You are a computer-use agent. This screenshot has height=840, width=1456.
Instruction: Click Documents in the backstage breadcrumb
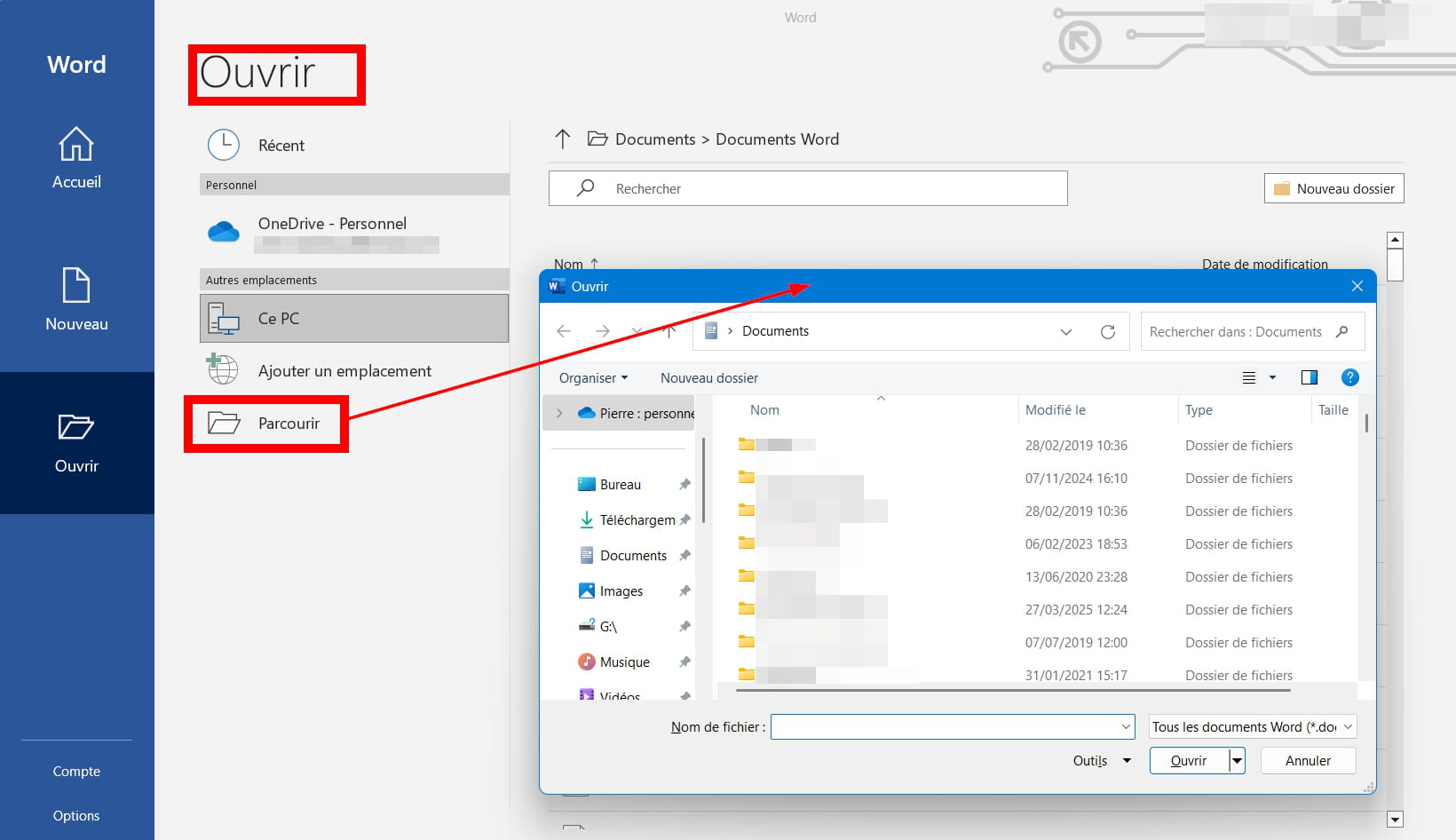click(x=655, y=139)
